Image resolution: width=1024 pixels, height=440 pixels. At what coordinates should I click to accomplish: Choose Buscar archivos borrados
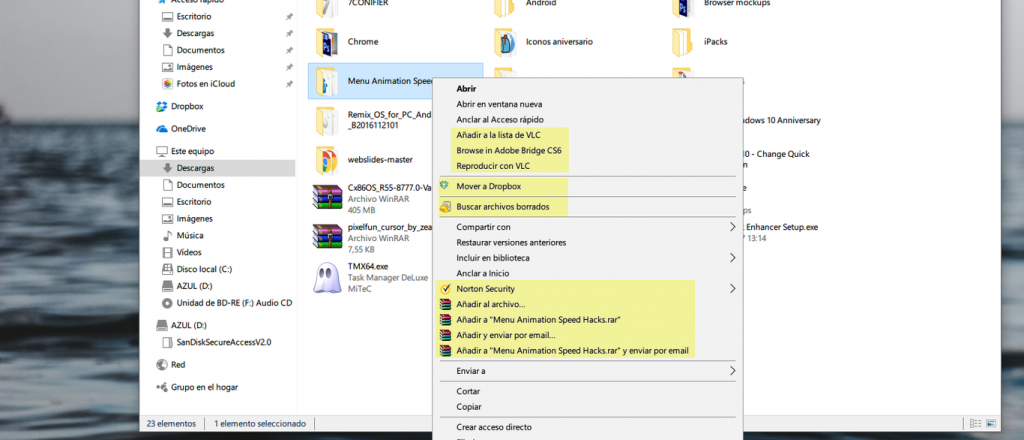pos(503,207)
